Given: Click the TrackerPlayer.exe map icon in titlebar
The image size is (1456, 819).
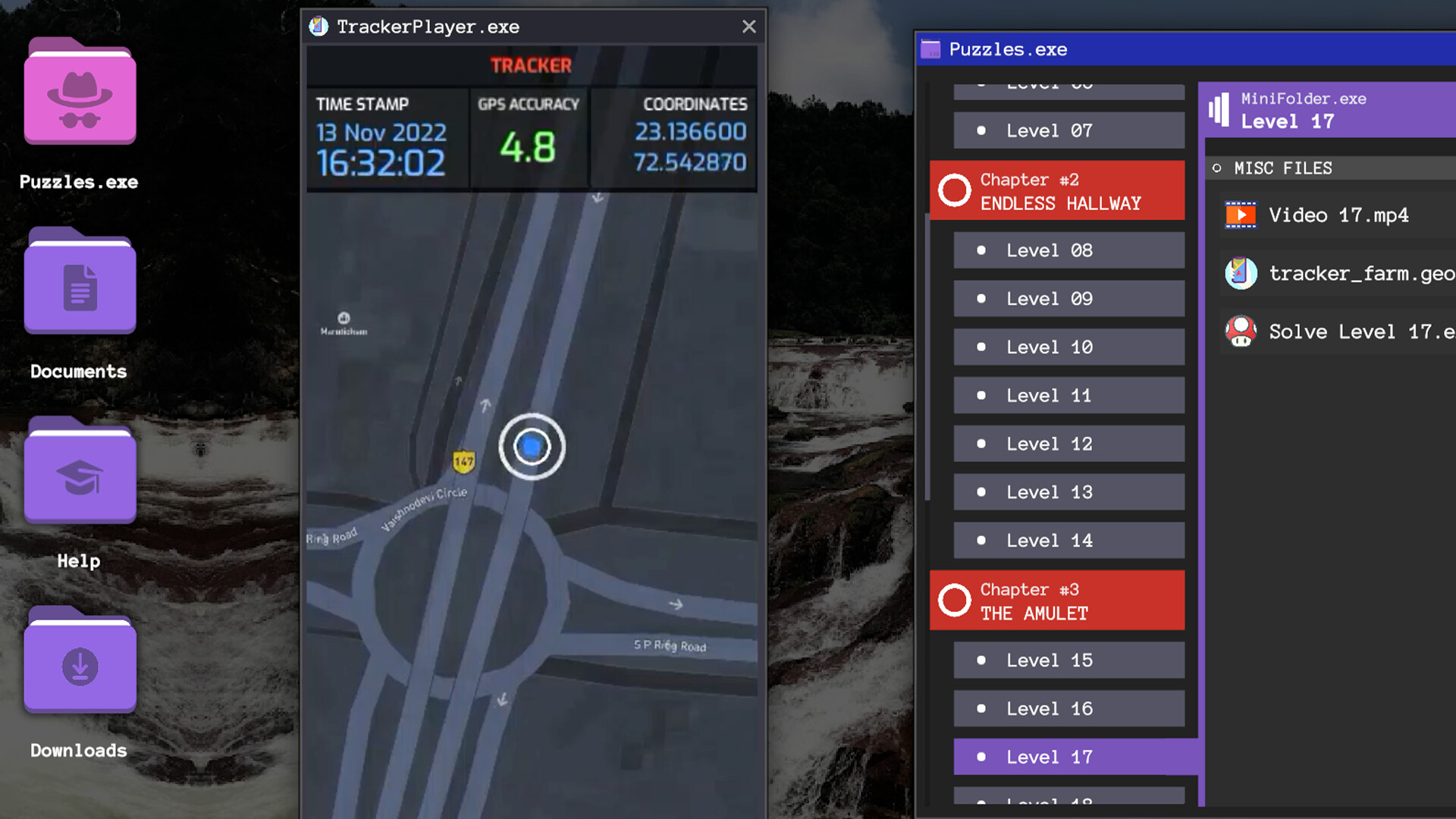Looking at the screenshot, I should 318,26.
